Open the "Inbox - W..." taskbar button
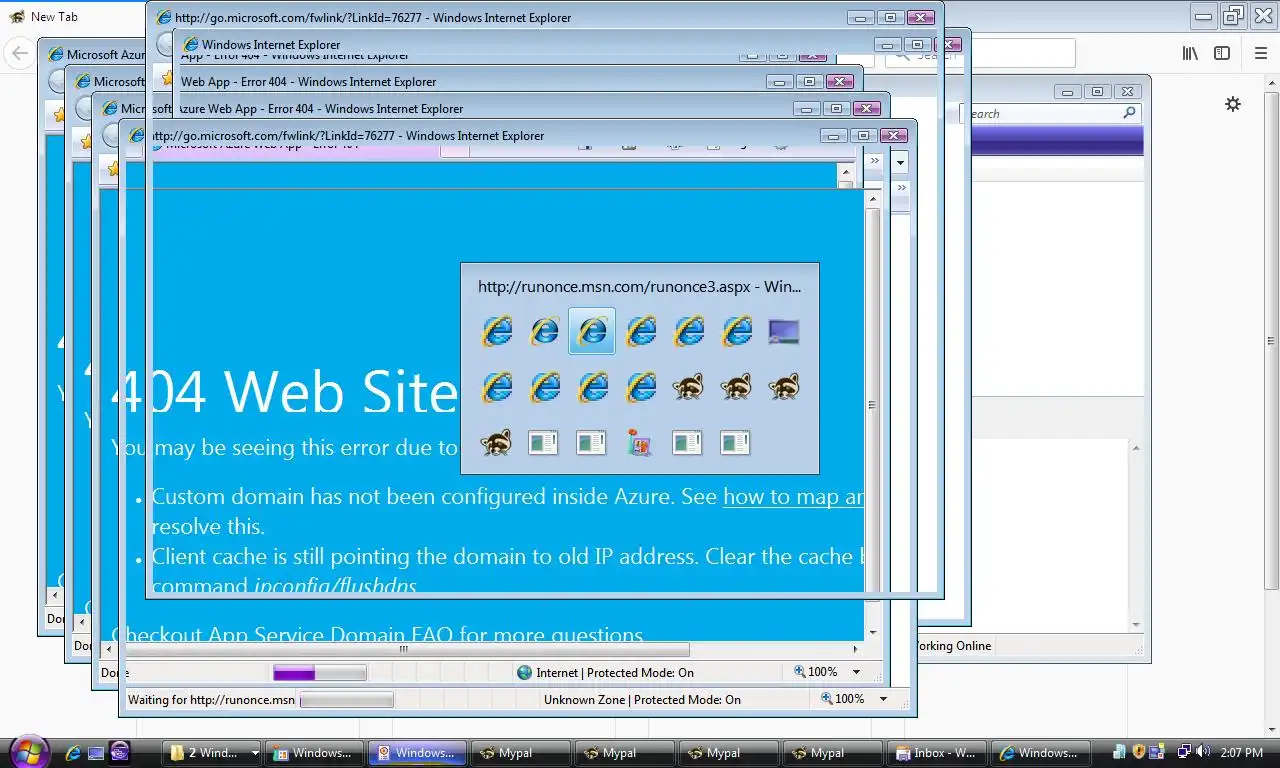 point(938,753)
